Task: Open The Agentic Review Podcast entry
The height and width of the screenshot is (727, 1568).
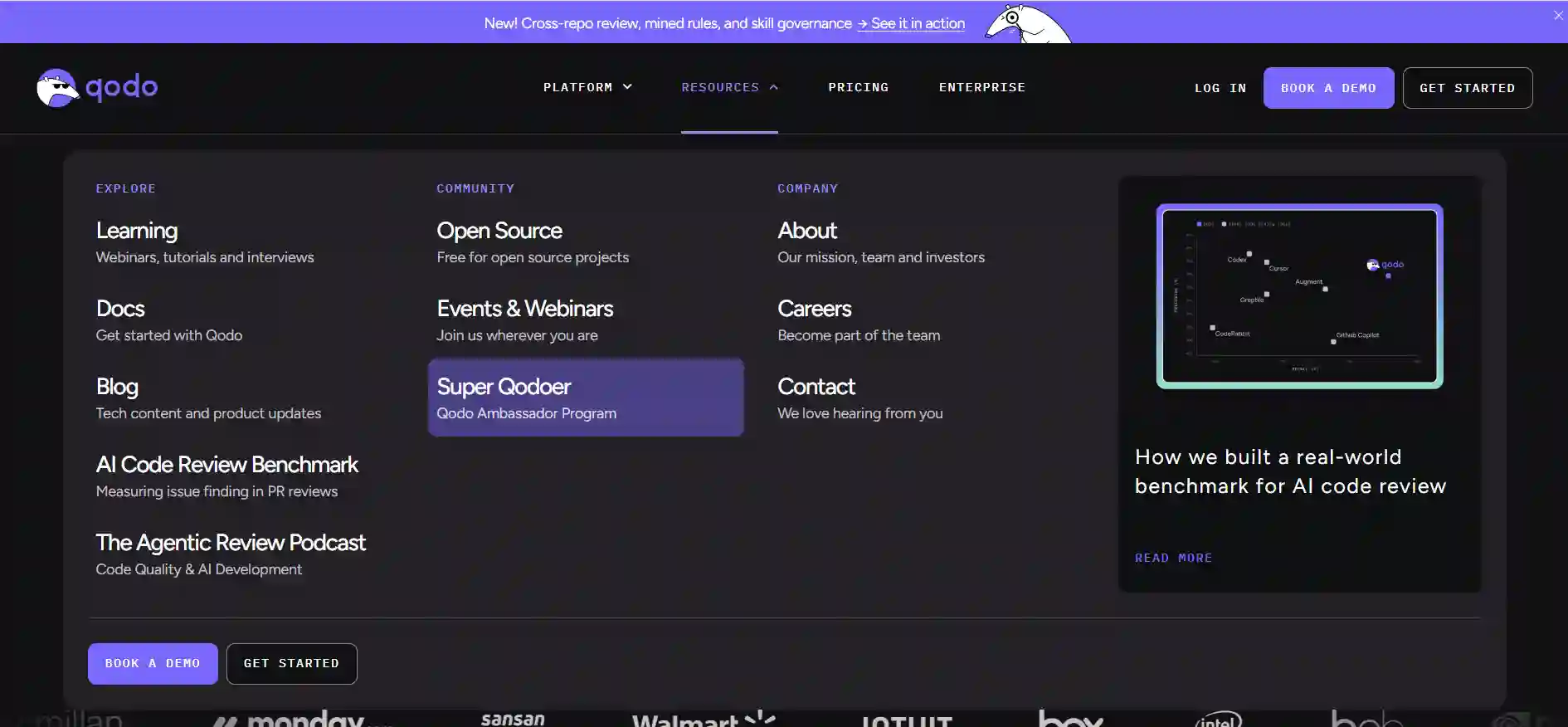Action: [x=230, y=554]
